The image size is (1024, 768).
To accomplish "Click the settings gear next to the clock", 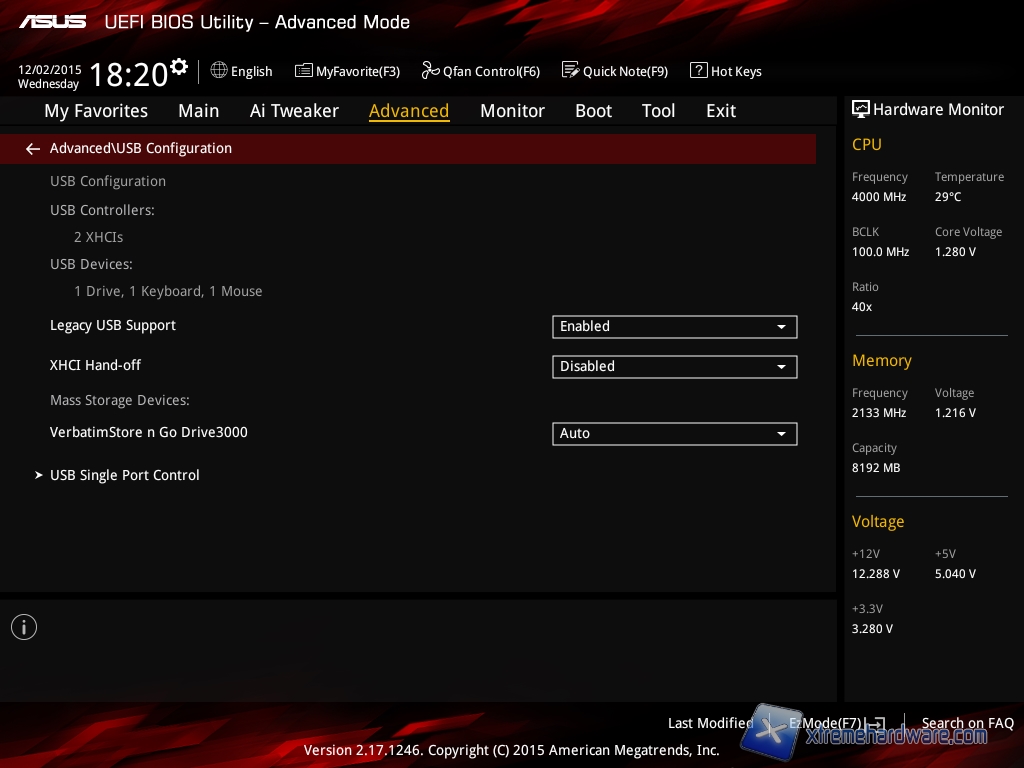I will point(179,67).
